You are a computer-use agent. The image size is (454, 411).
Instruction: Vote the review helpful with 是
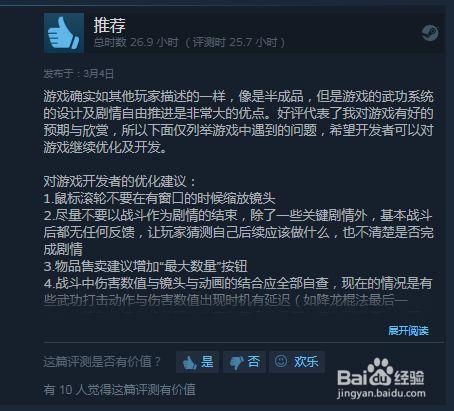pos(197,362)
